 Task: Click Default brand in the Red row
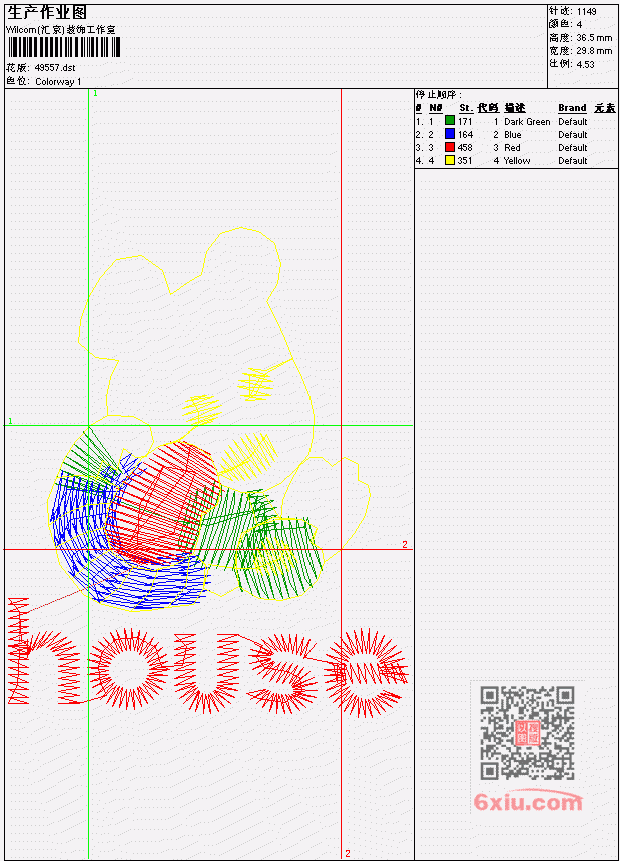click(x=573, y=148)
